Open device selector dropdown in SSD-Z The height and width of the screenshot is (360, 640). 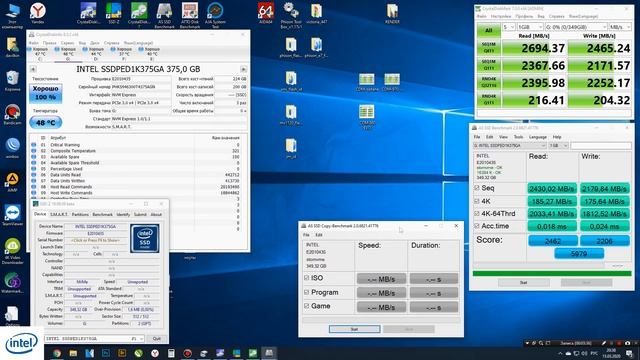[x=94, y=339]
